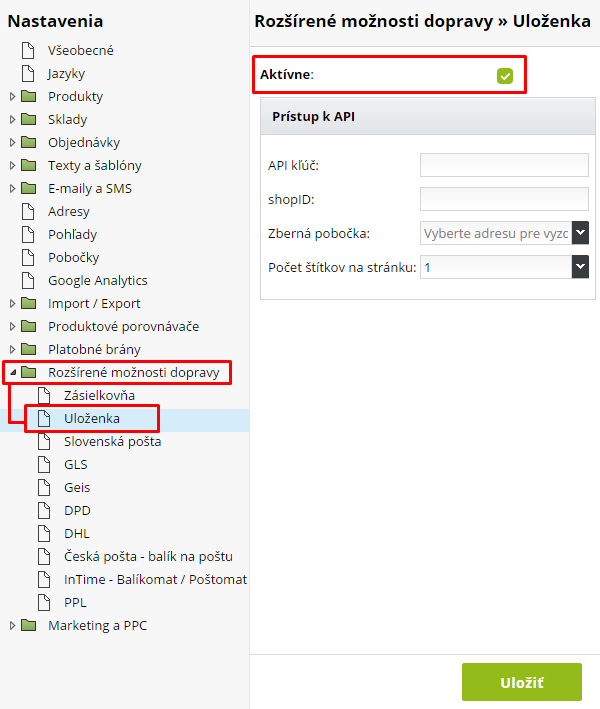Expand the Marketing a PPC node
Viewport: 600px width, 709px height.
click(x=13, y=626)
